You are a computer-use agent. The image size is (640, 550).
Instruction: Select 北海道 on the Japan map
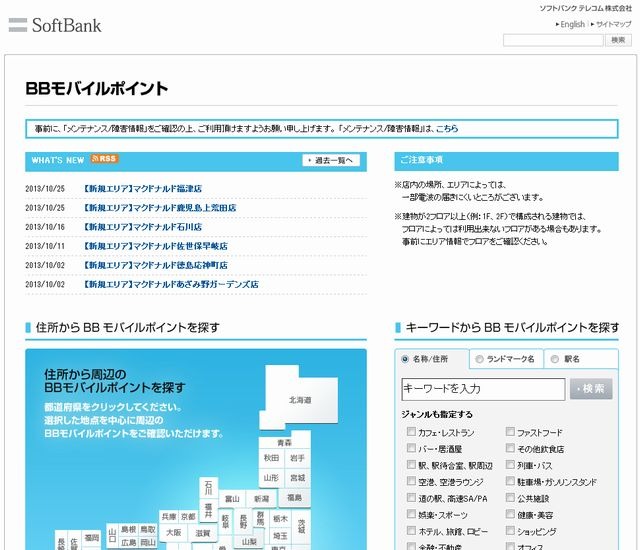tap(300, 399)
